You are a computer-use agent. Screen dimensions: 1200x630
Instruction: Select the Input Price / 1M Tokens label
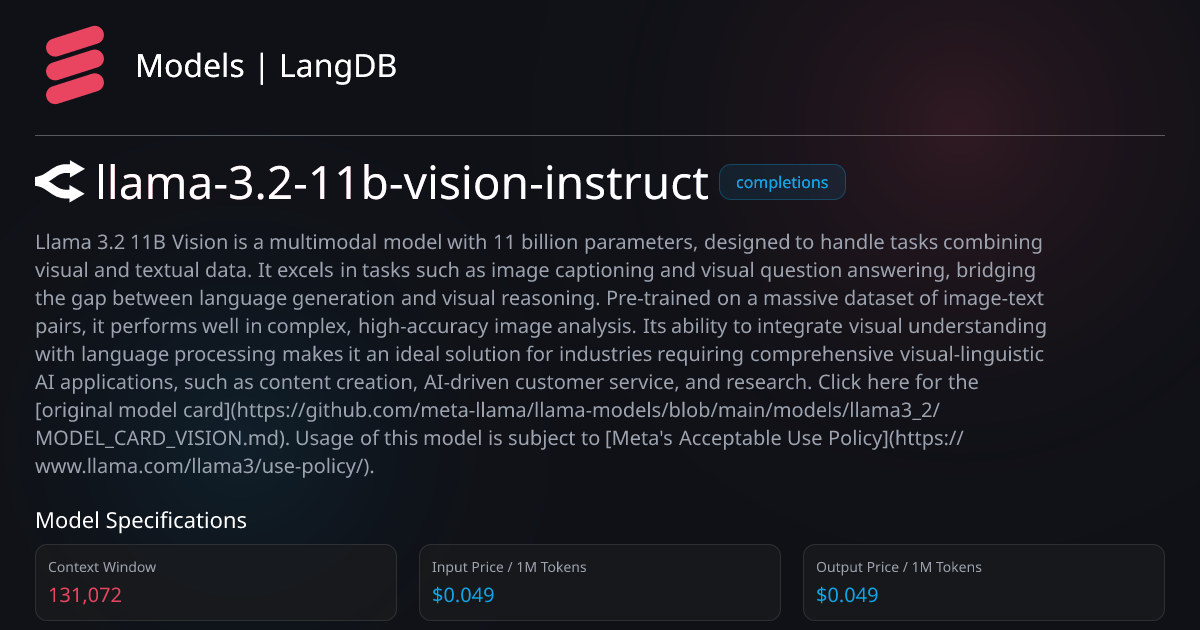click(509, 567)
